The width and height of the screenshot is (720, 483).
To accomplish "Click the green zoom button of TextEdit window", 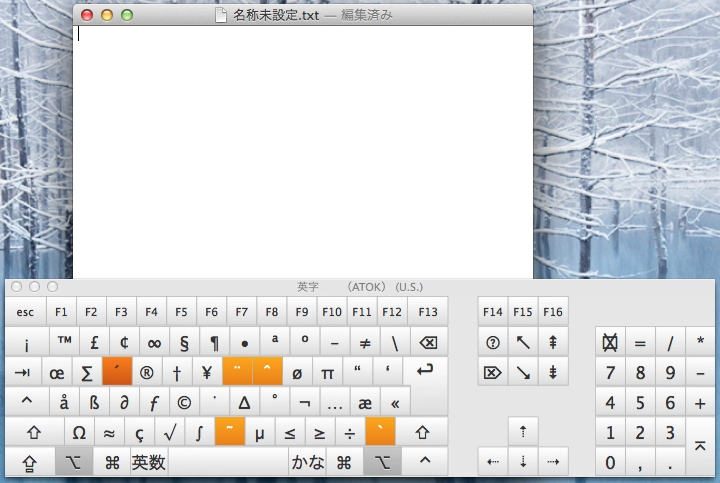I will pyautogui.click(x=127, y=15).
